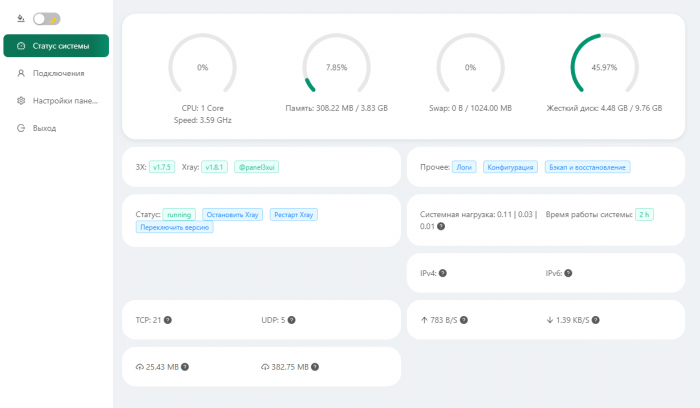Screen dimensions: 700x408
Task: Click the hard disk usage progress ring
Action: click(604, 67)
